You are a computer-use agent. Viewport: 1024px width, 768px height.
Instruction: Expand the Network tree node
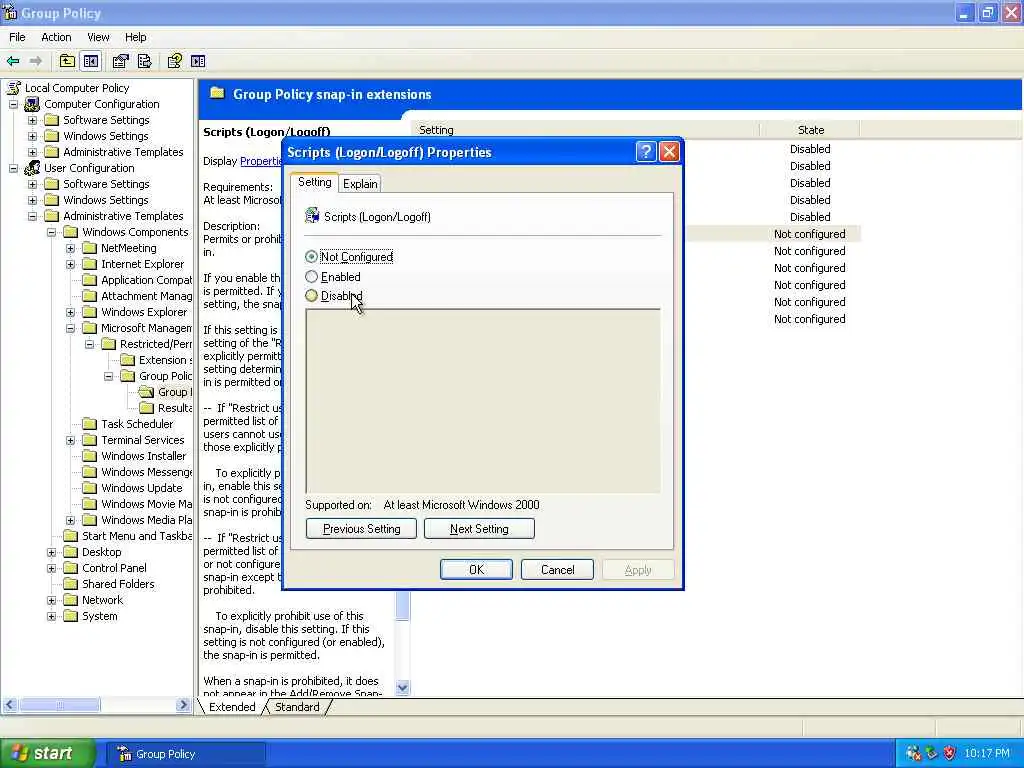[x=51, y=600]
